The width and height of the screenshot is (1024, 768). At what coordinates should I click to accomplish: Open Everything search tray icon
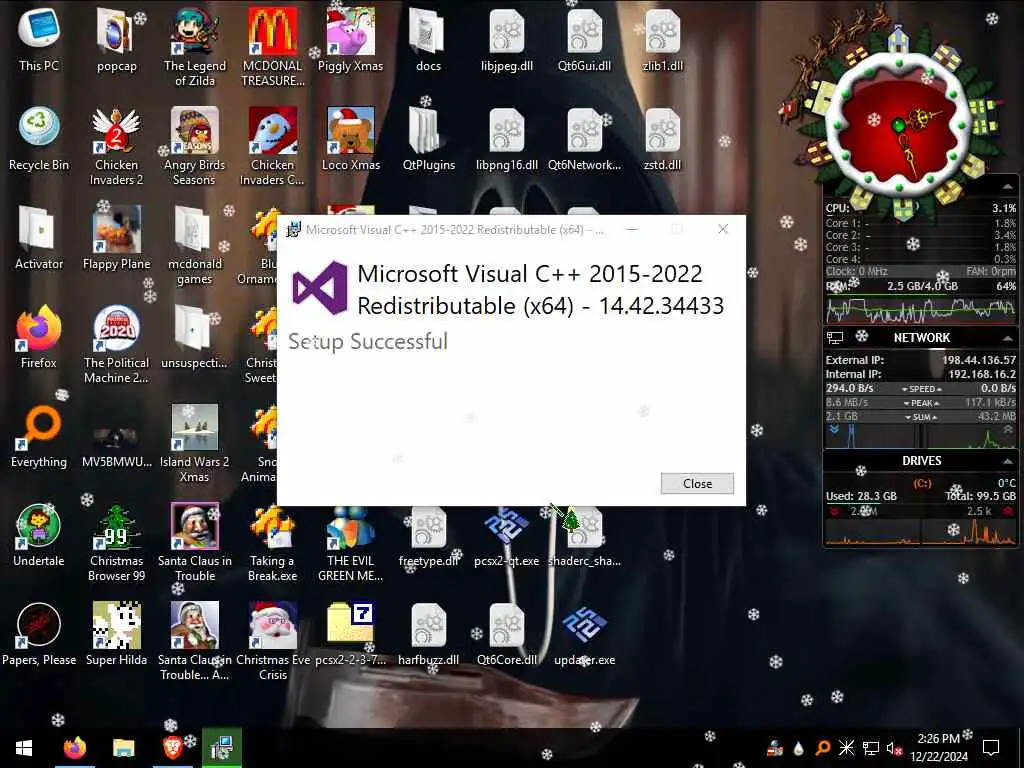click(x=822, y=748)
